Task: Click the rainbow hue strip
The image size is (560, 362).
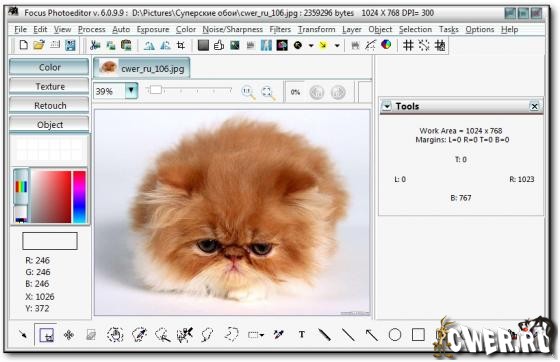Action: tap(79, 196)
